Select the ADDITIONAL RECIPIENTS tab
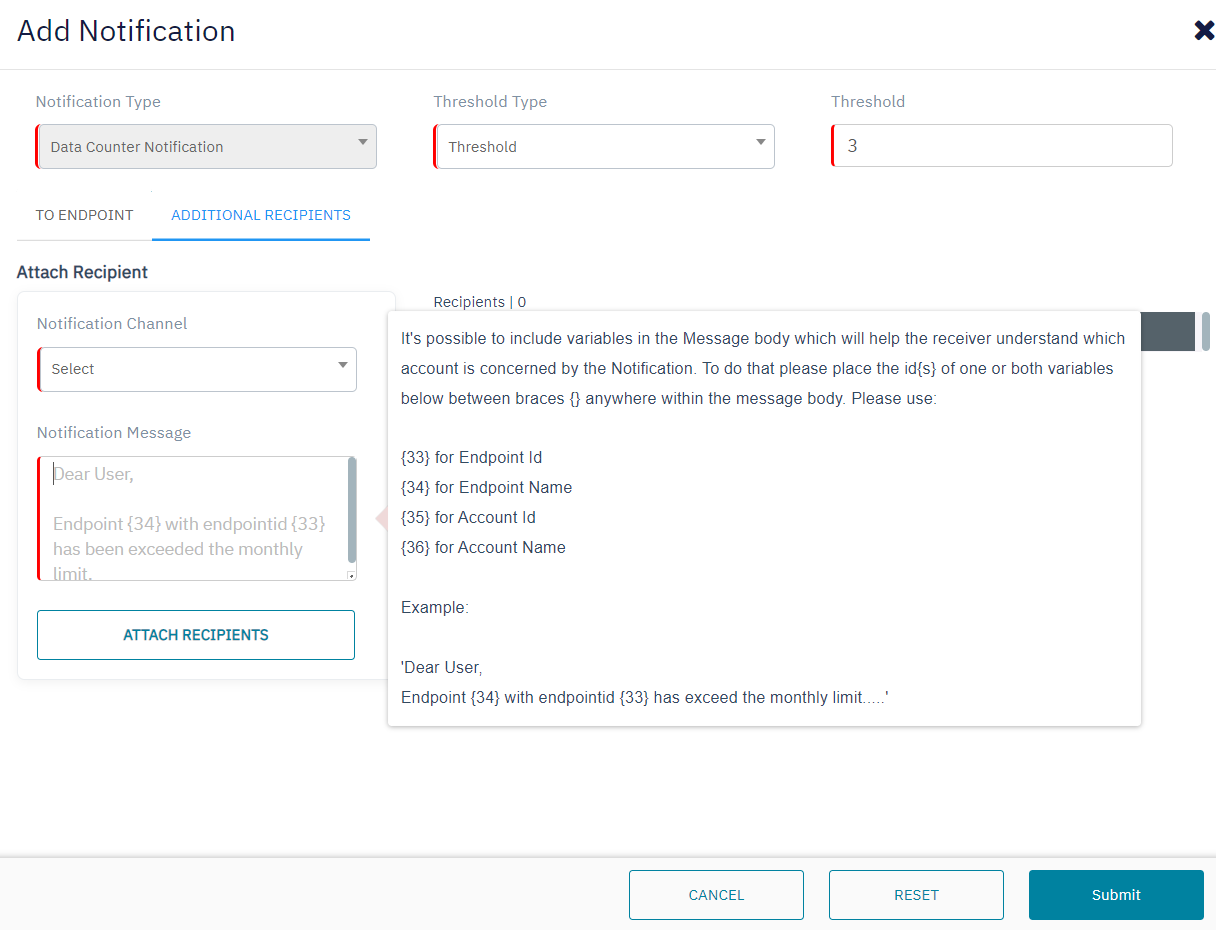 [261, 215]
